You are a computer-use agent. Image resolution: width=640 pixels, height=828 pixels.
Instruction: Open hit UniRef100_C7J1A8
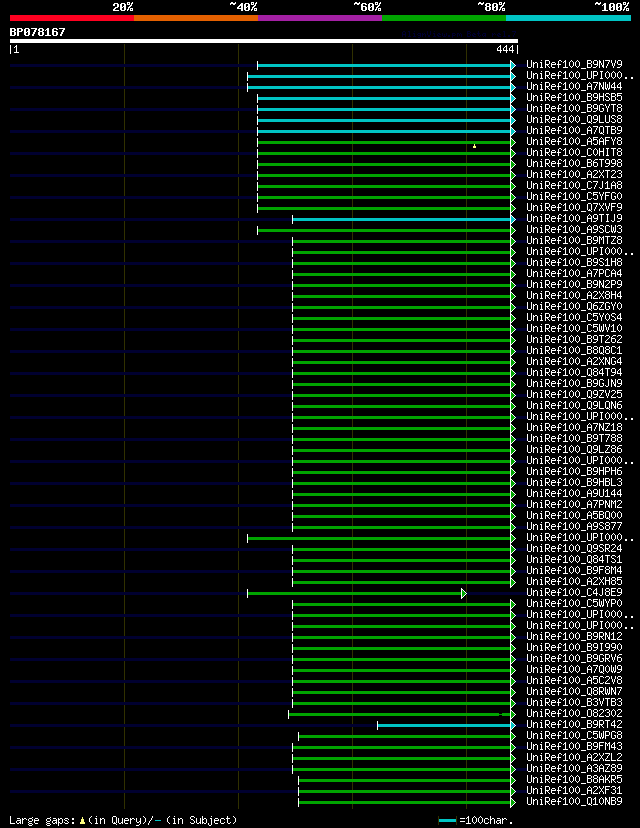574,185
